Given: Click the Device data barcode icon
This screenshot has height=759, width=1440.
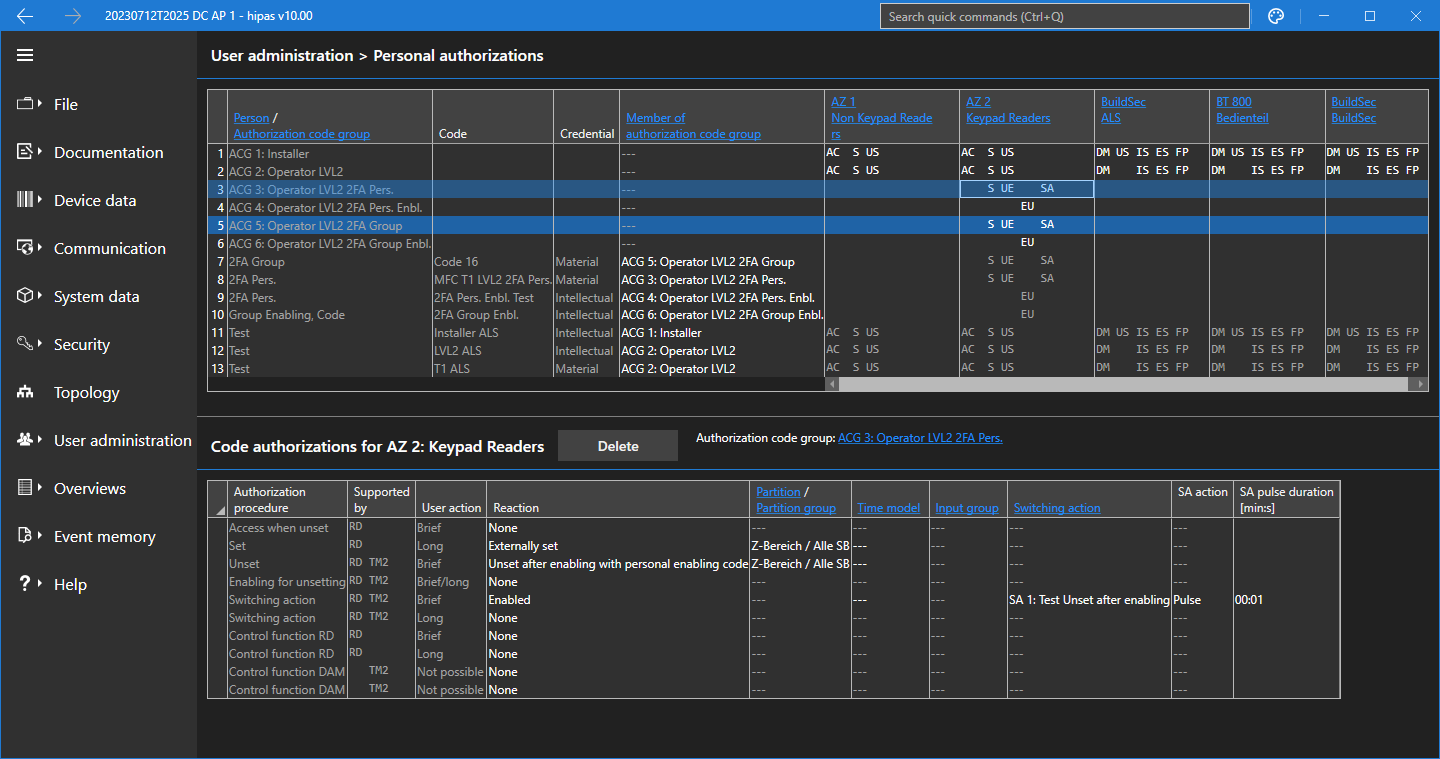Looking at the screenshot, I should pyautogui.click(x=25, y=200).
